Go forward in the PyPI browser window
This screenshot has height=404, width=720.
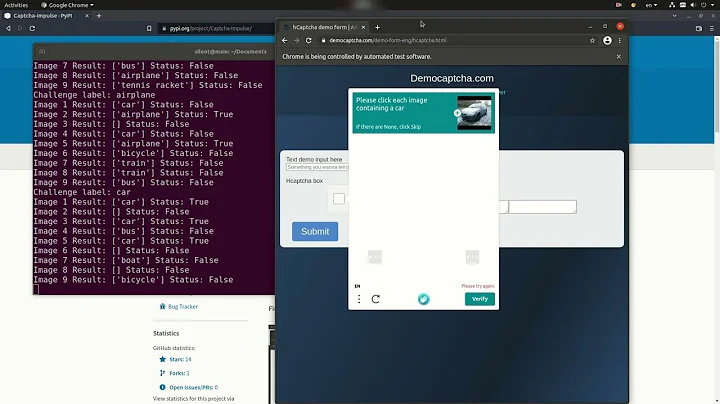(x=20, y=28)
